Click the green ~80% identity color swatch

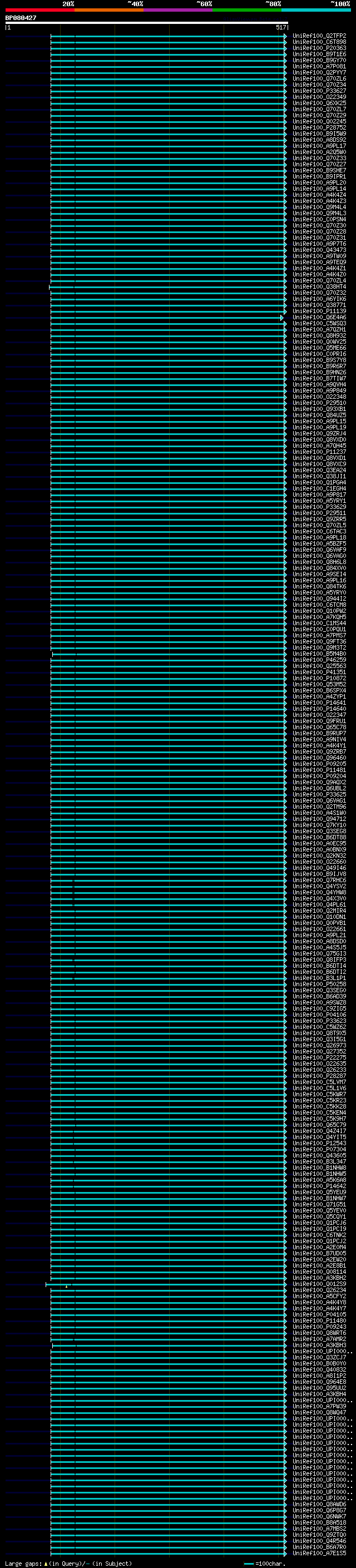click(x=246, y=11)
